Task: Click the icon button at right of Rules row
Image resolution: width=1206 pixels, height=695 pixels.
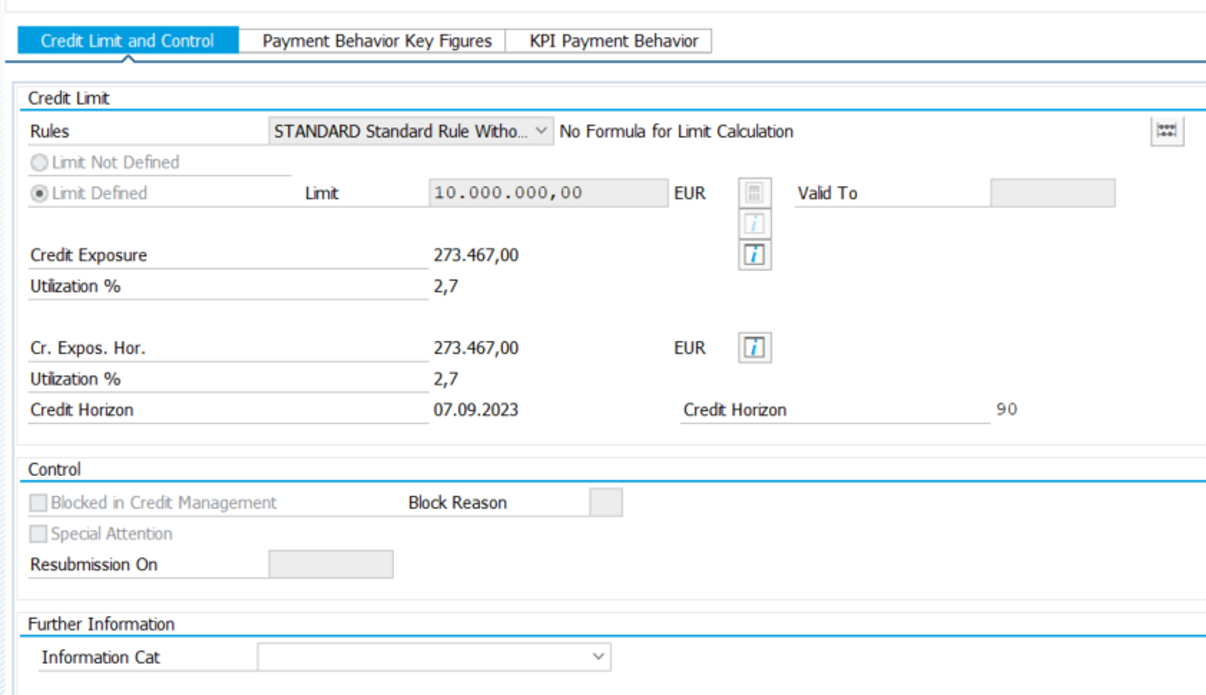Action: tap(1167, 131)
